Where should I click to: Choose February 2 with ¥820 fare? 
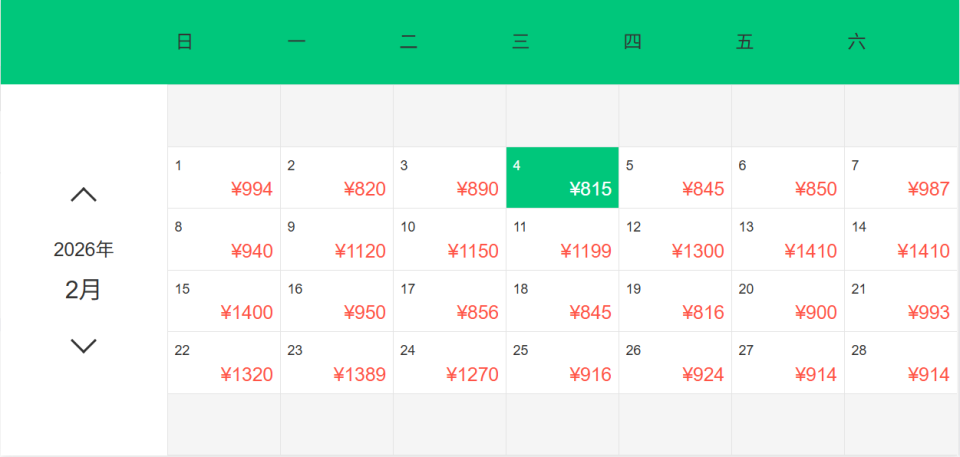click(337, 178)
